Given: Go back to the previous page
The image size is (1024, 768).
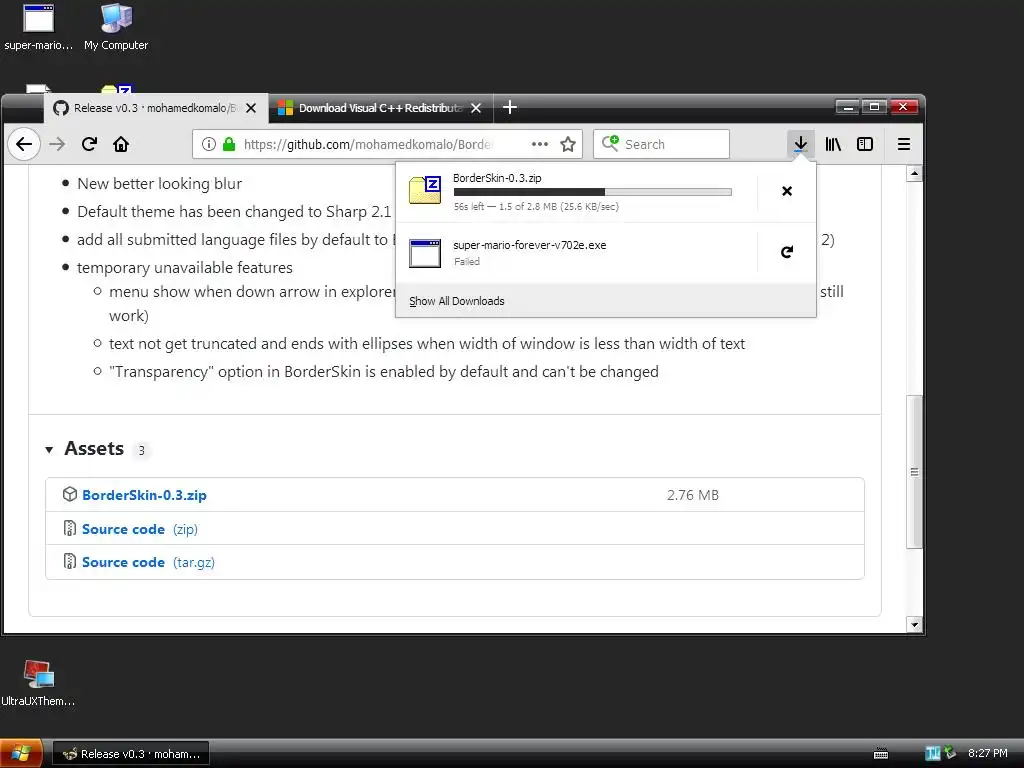Looking at the screenshot, I should (x=24, y=144).
